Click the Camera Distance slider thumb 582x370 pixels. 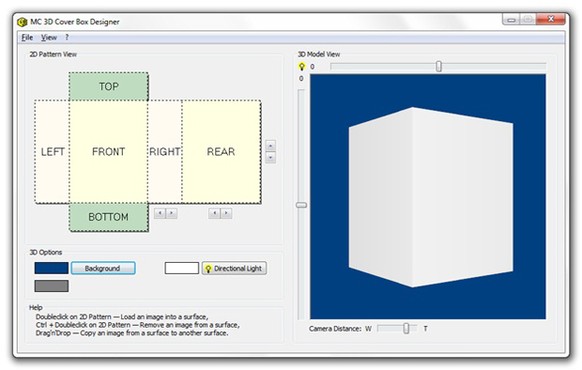pyautogui.click(x=406, y=328)
